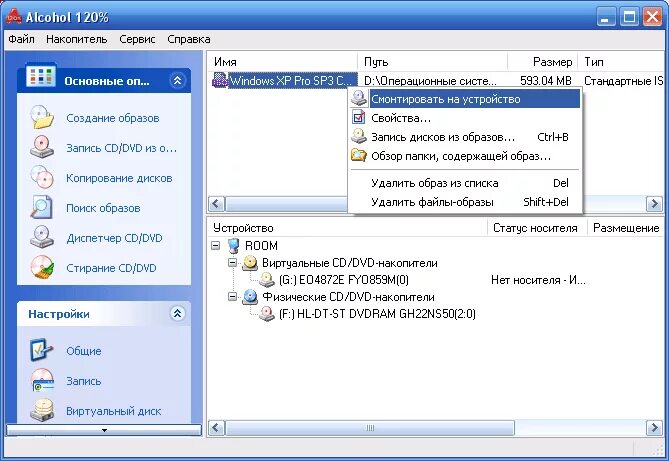This screenshot has width=669, height=461.
Task: Collapse the Основные операции panel chevron
Action: pos(177,80)
